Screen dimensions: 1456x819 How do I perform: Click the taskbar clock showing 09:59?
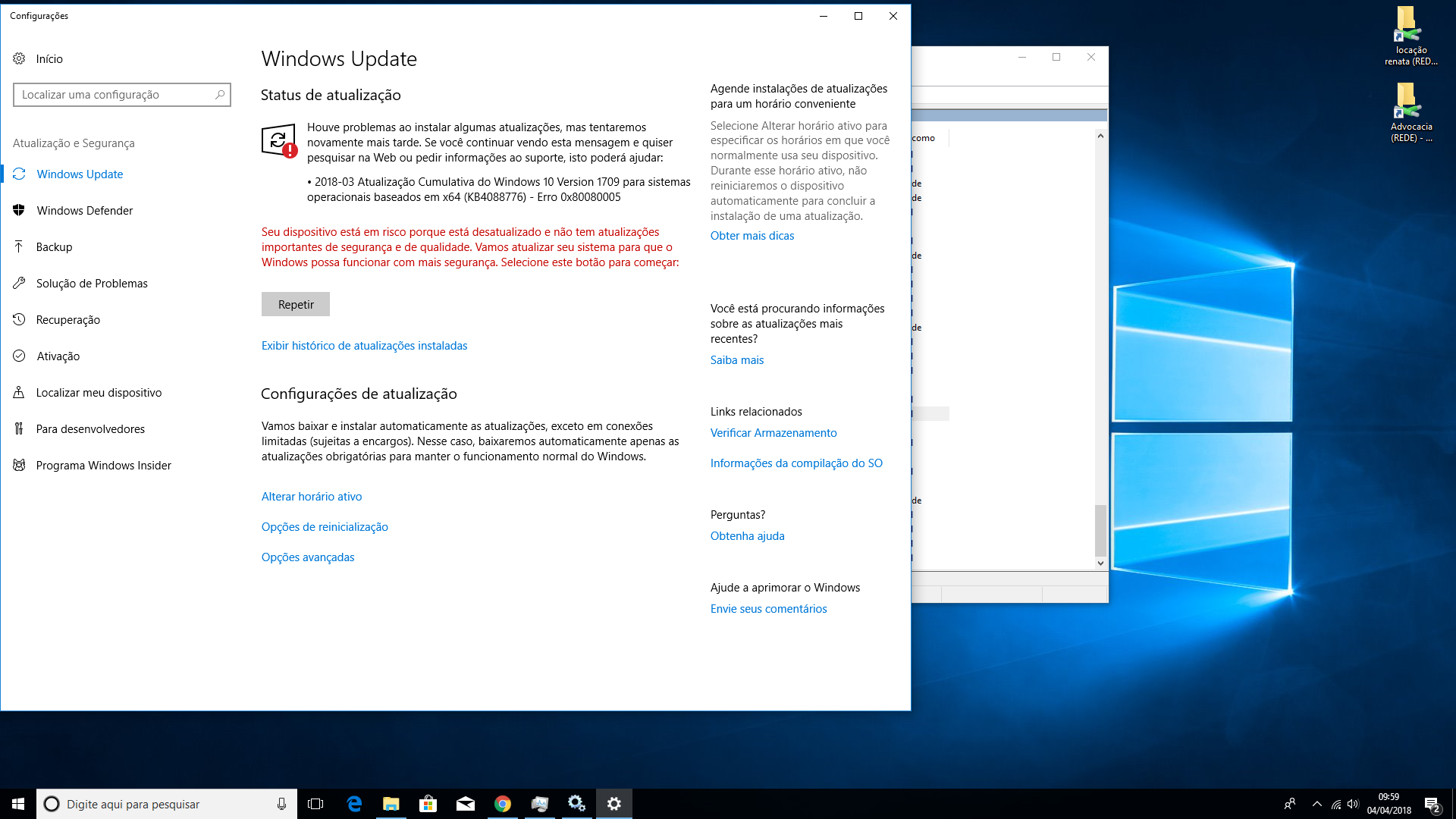pyautogui.click(x=1389, y=804)
